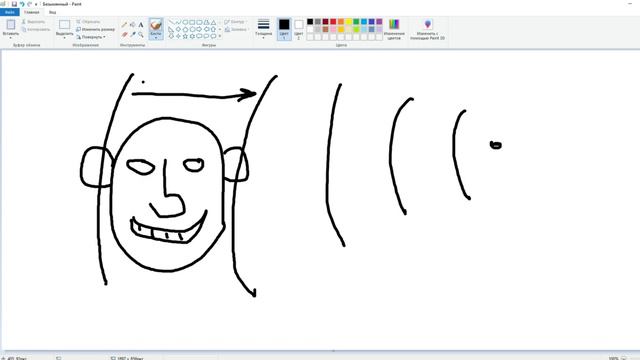
Task: Pick the yellow palette swatch
Action: coord(349,22)
